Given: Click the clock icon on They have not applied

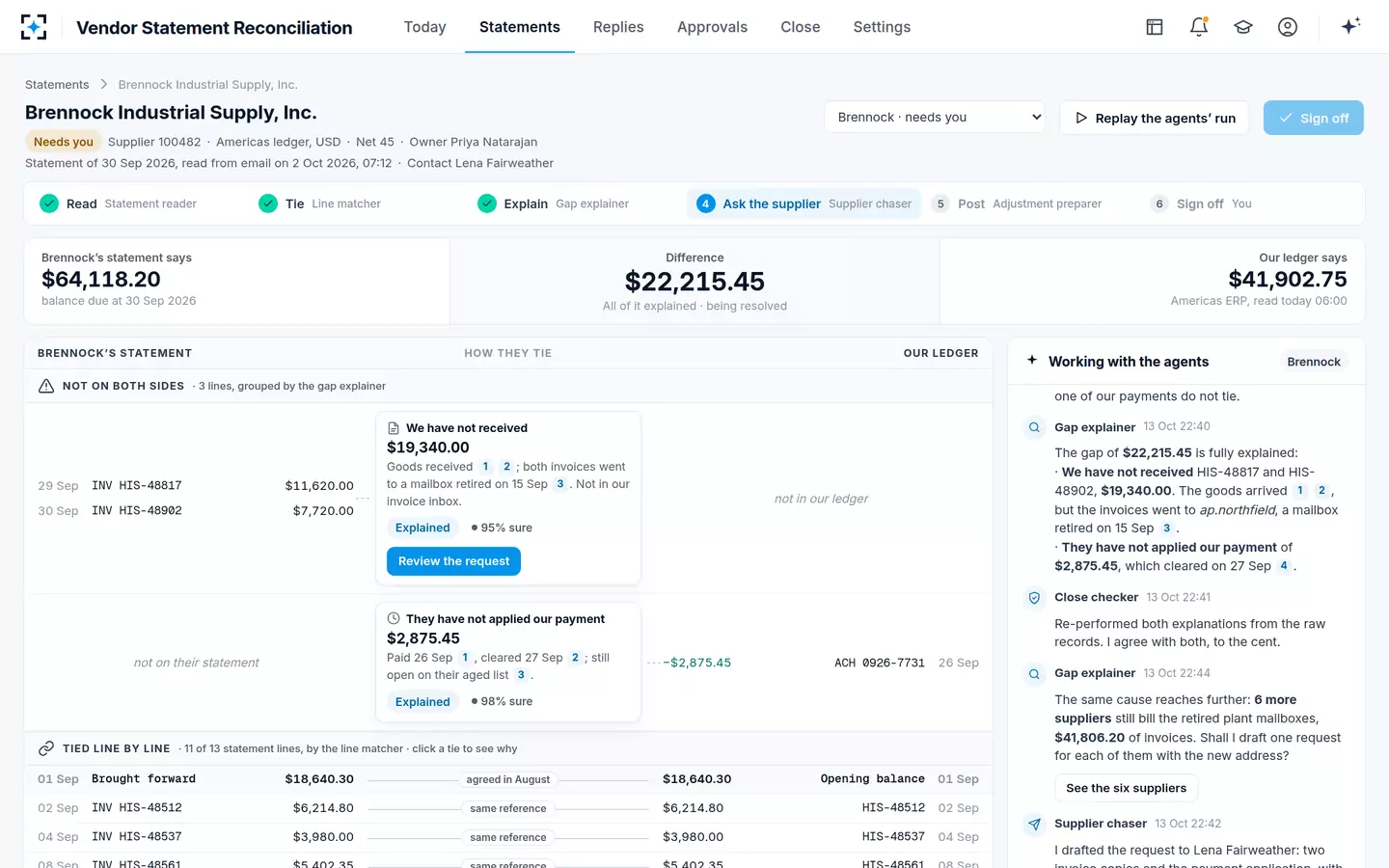Looking at the screenshot, I should (x=394, y=619).
